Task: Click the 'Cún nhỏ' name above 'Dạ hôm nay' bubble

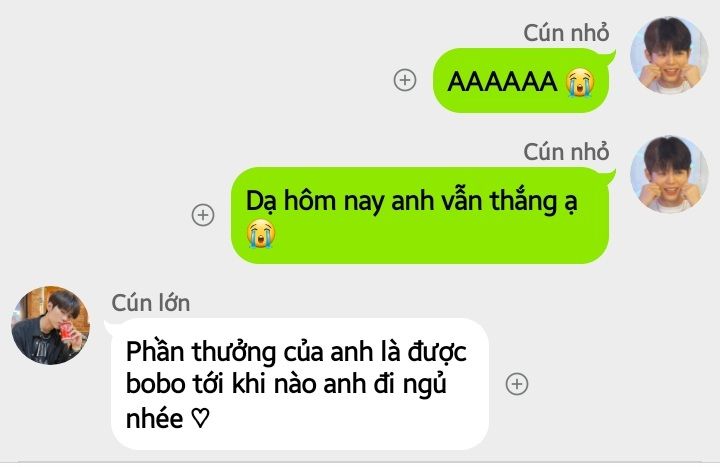Action: (566, 152)
